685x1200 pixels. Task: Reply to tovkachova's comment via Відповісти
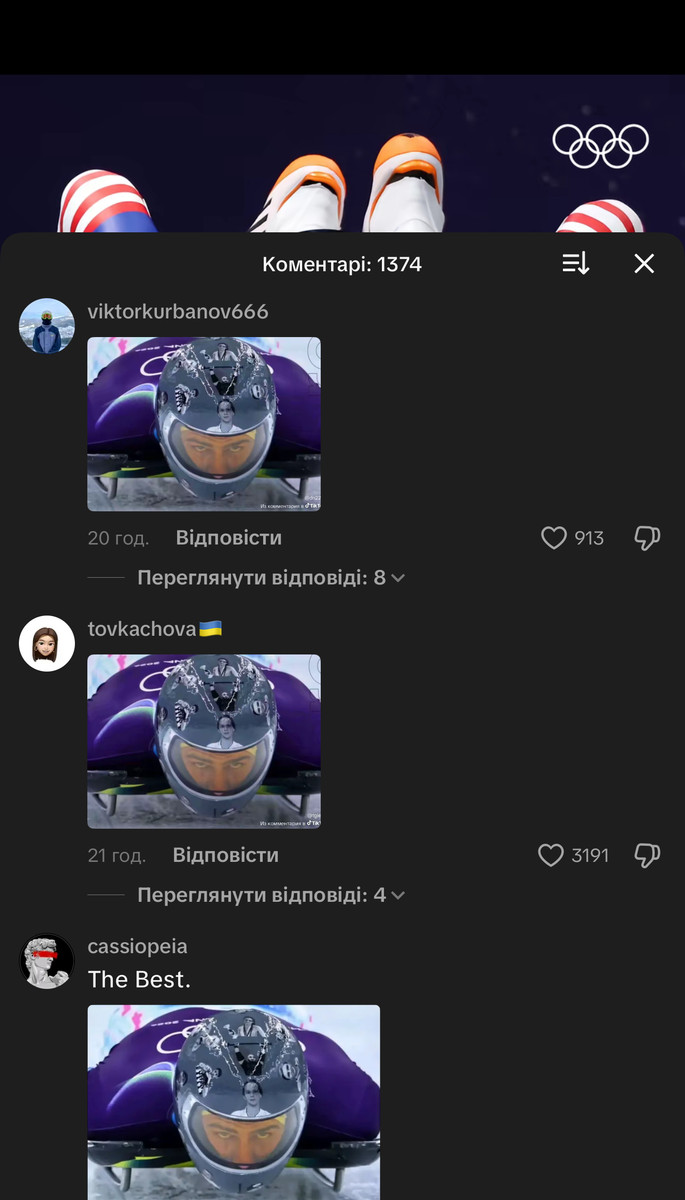(226, 855)
